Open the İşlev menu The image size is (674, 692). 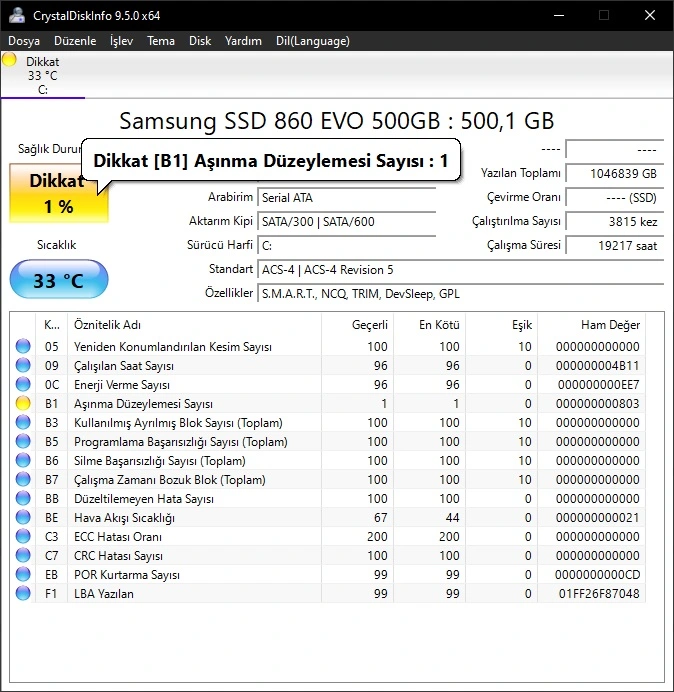click(121, 41)
